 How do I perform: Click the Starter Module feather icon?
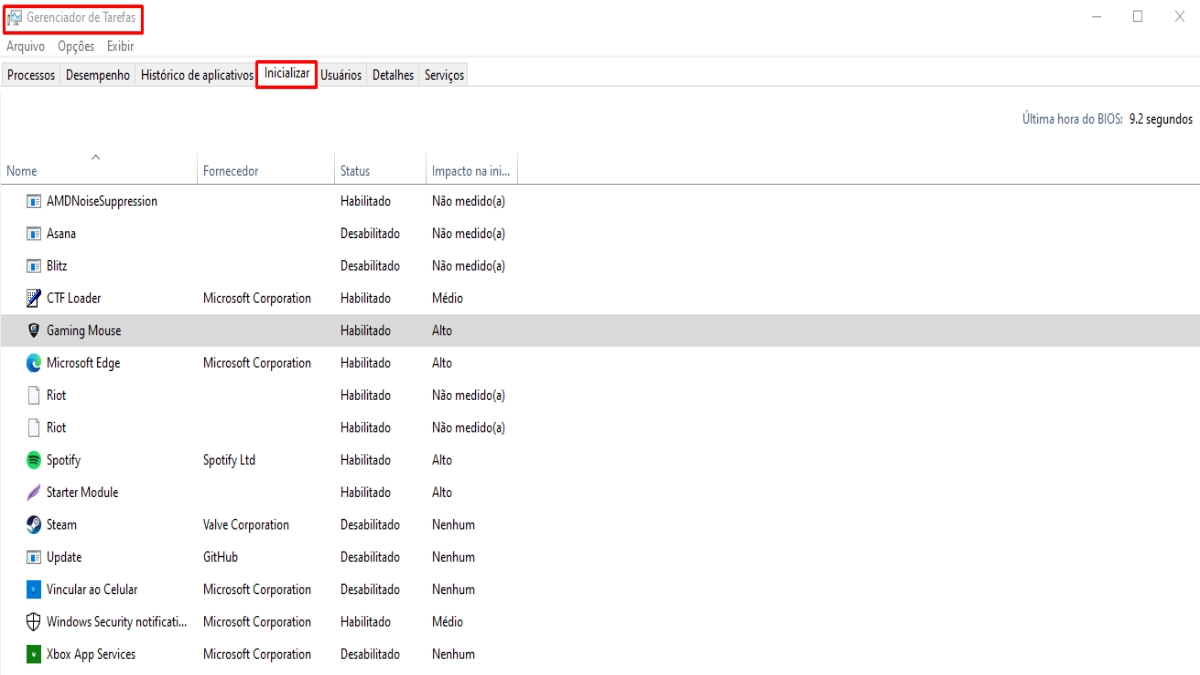(x=33, y=493)
